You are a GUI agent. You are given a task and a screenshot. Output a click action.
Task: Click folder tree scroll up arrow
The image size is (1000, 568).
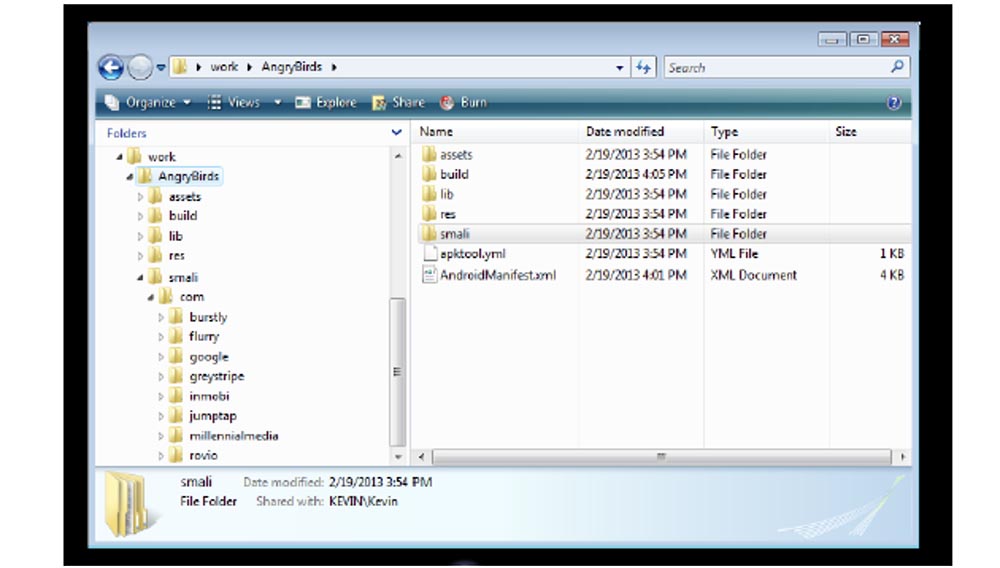click(x=398, y=156)
